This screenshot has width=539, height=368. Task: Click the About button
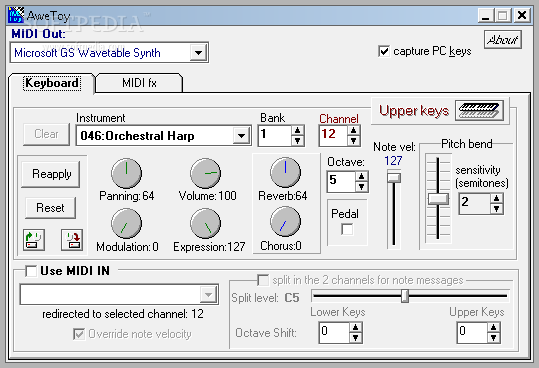click(x=503, y=40)
